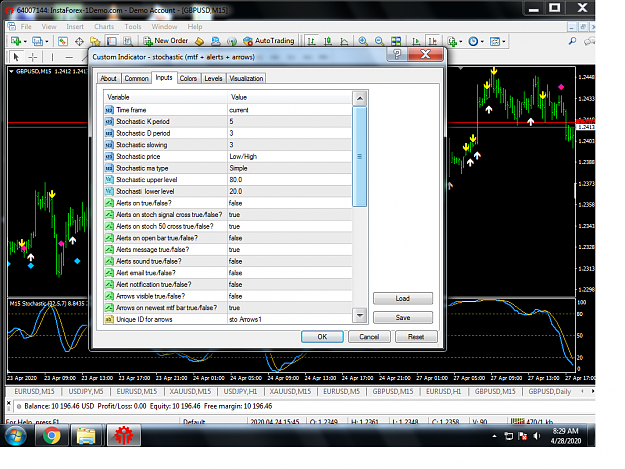Click the Save button
The height and width of the screenshot is (469, 625).
(403, 318)
